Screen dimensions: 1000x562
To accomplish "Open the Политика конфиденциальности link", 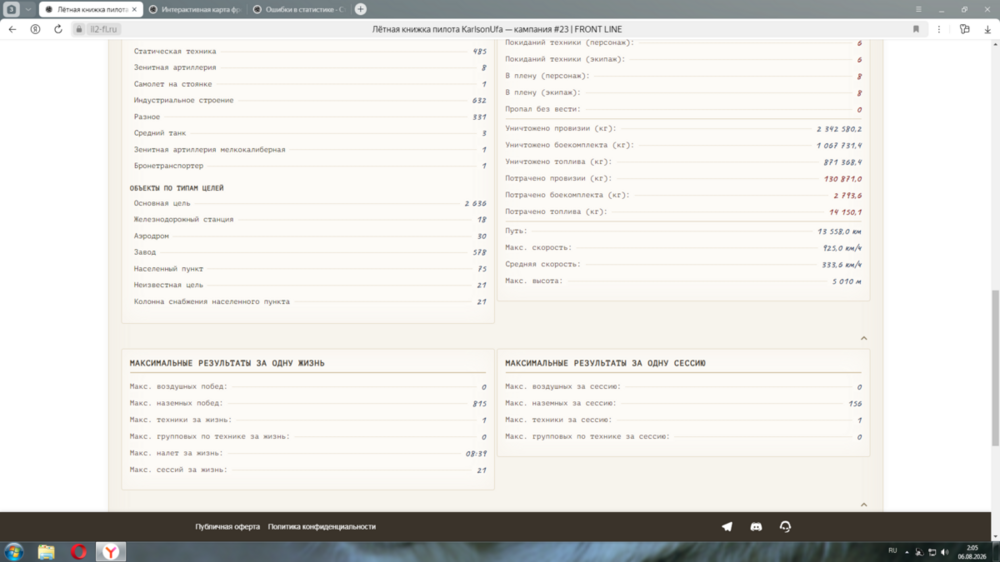I will pos(321,527).
